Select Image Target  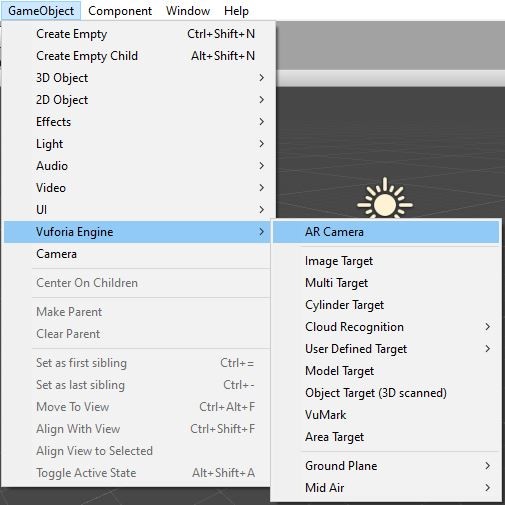(x=386, y=261)
